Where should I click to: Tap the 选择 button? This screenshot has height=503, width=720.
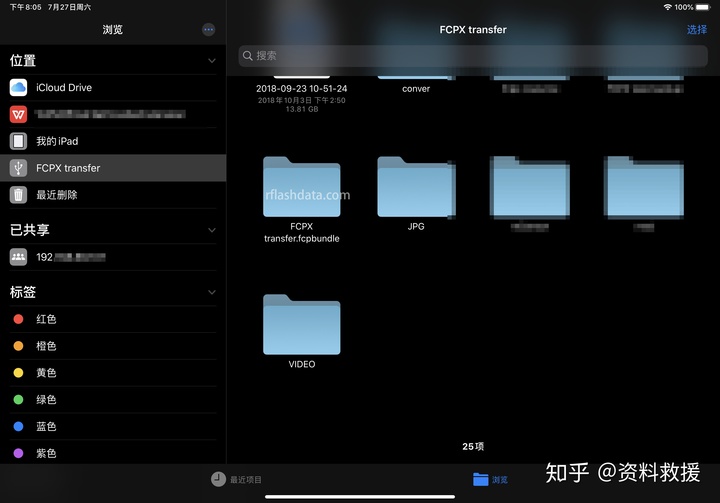click(697, 30)
